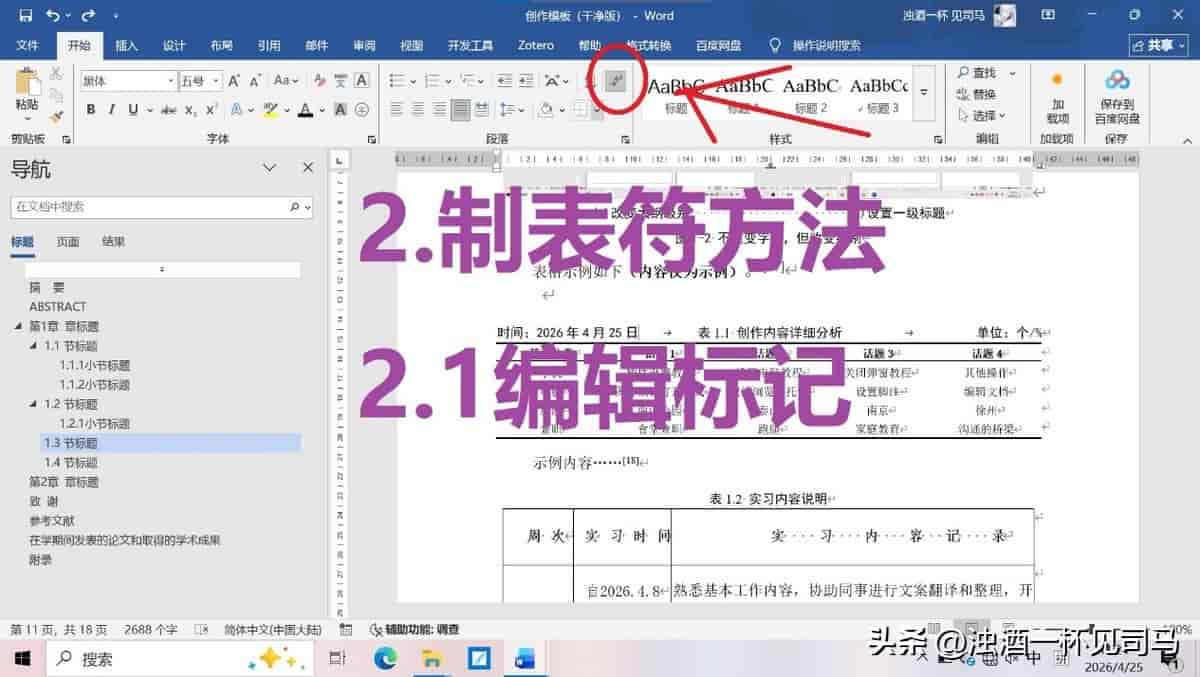Toggle the Justify alignment button
1200x677 pixels.
point(461,110)
